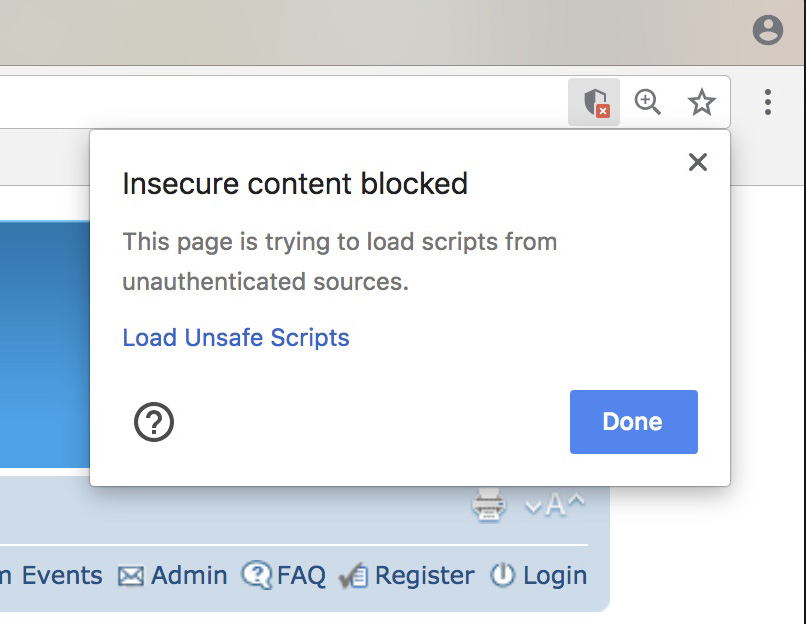The width and height of the screenshot is (806, 624).
Task: Click the power icon beside Login
Action: 503,575
